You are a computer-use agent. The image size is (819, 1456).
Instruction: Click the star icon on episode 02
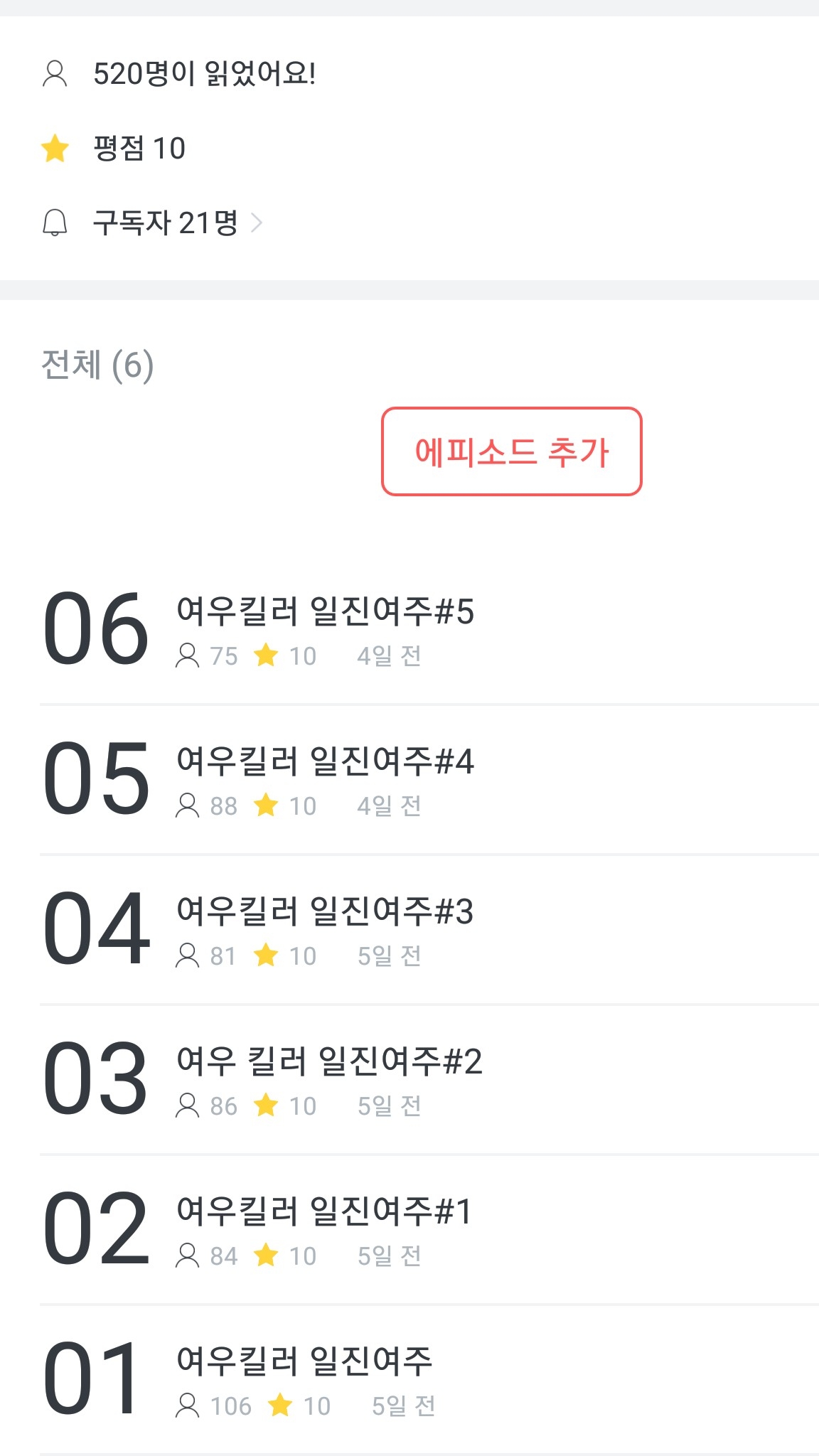click(266, 1256)
